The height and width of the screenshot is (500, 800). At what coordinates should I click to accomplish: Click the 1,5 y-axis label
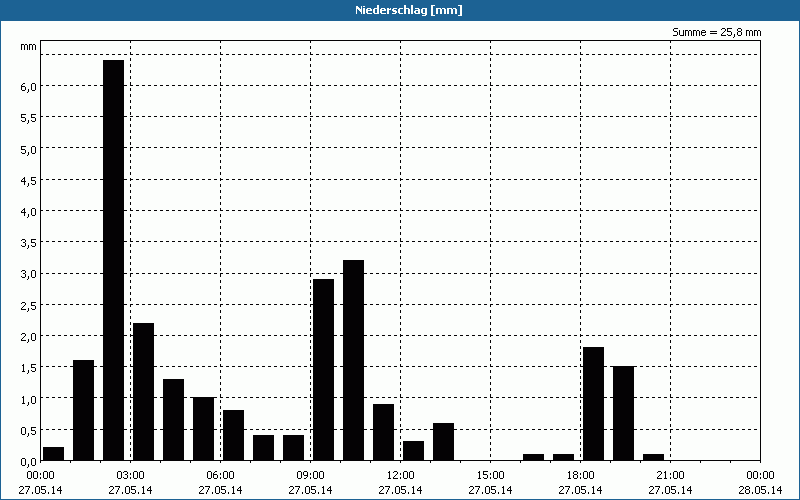(x=29, y=368)
